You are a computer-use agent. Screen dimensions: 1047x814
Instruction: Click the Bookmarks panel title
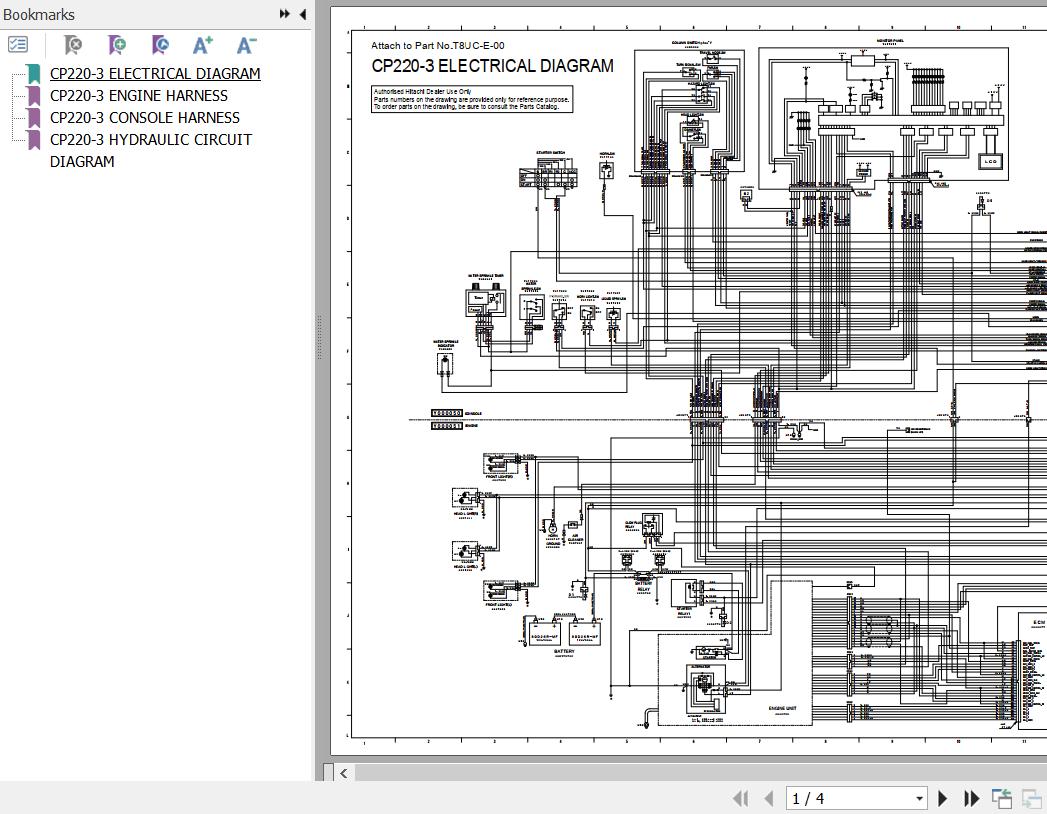(x=39, y=15)
